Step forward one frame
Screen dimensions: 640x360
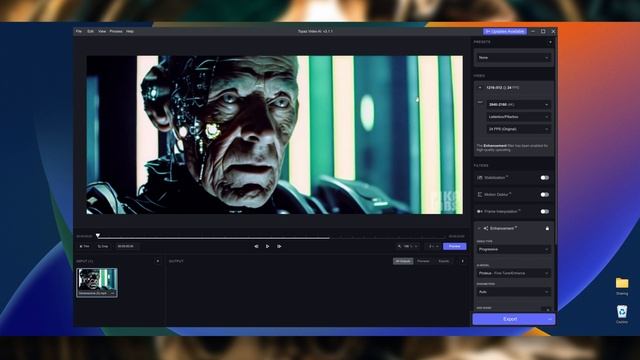click(279, 246)
